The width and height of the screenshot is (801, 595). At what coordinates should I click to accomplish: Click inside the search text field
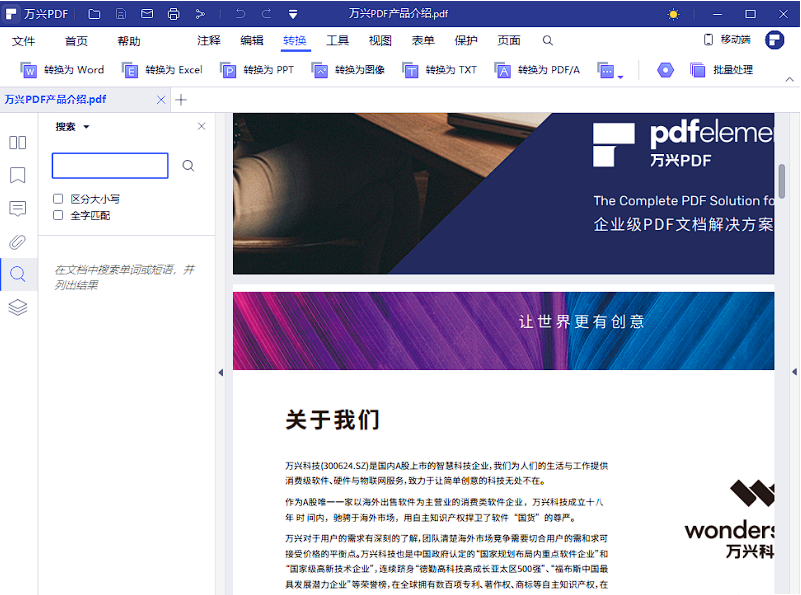pos(109,166)
